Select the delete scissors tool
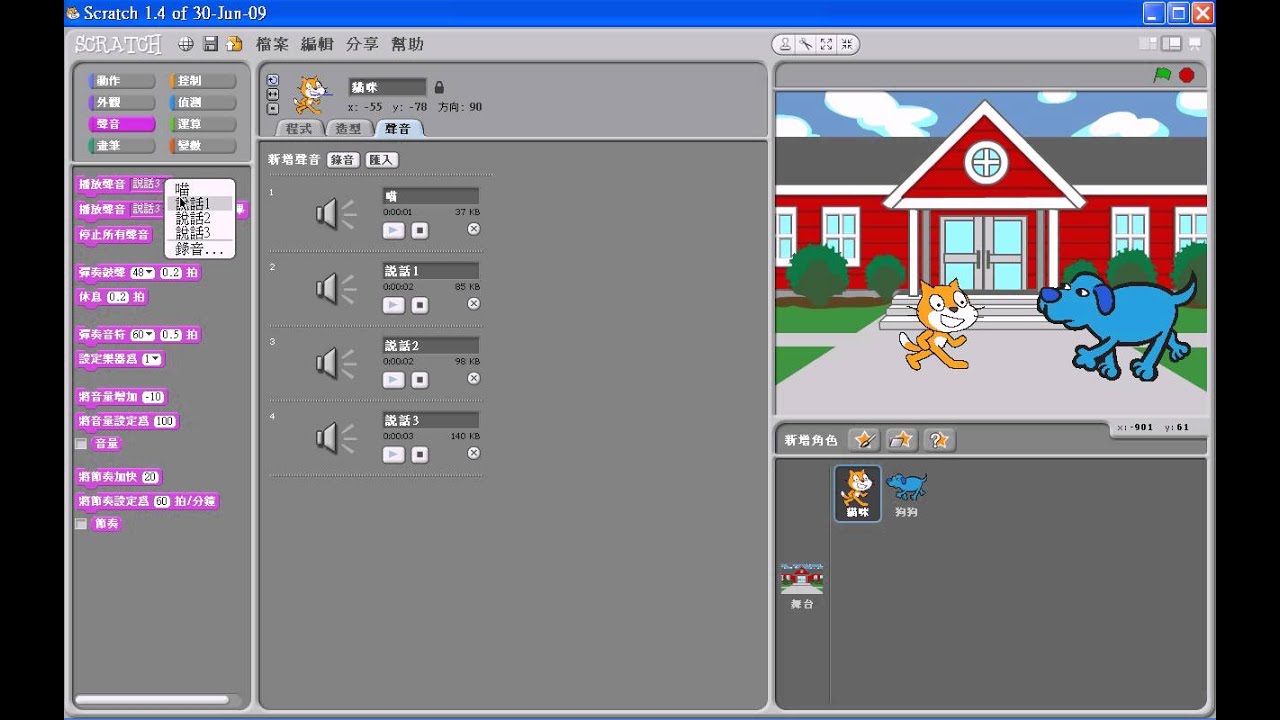1280x720 pixels. click(805, 44)
